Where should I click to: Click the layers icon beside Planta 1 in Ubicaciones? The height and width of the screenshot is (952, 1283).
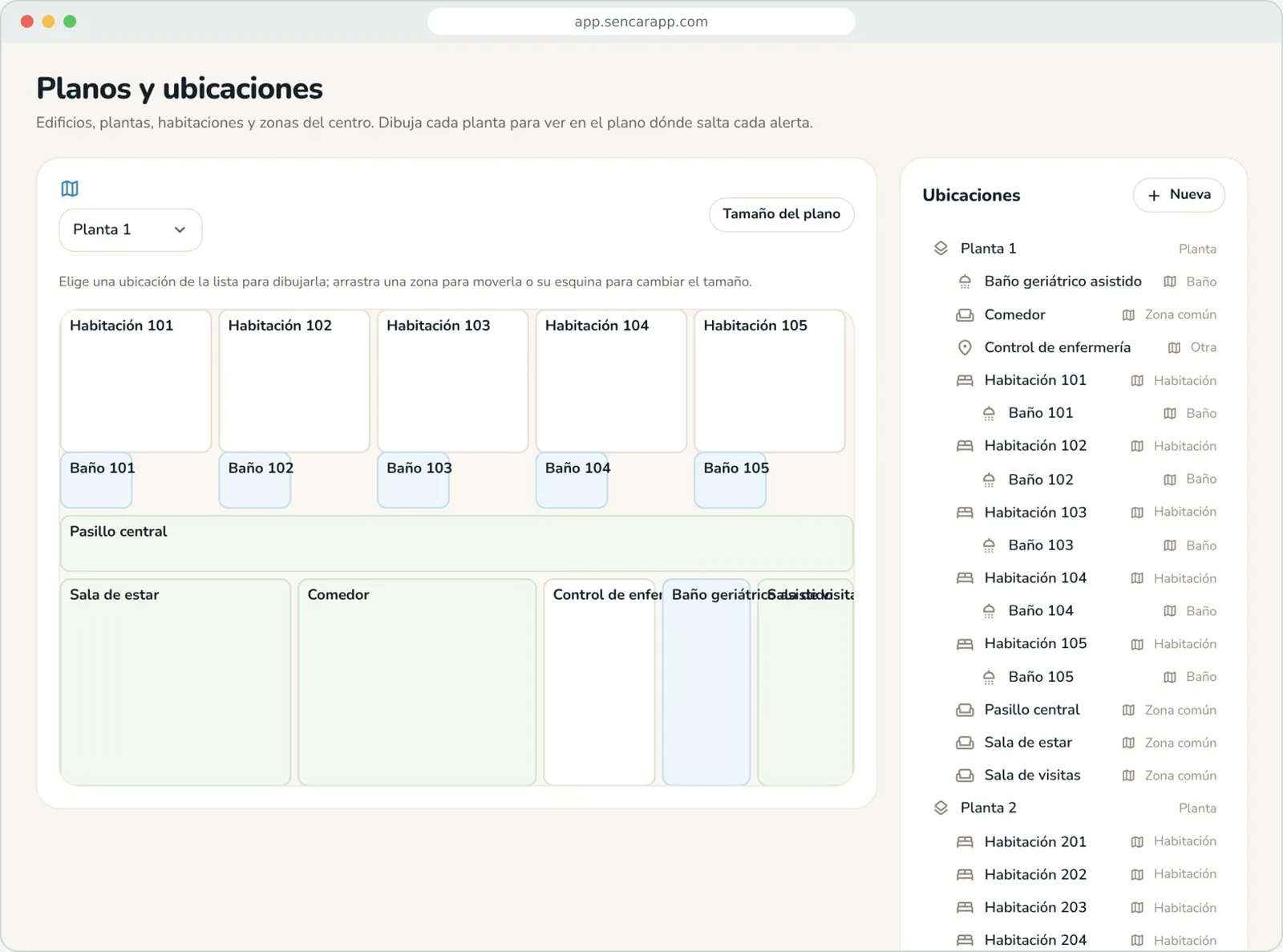pos(941,249)
